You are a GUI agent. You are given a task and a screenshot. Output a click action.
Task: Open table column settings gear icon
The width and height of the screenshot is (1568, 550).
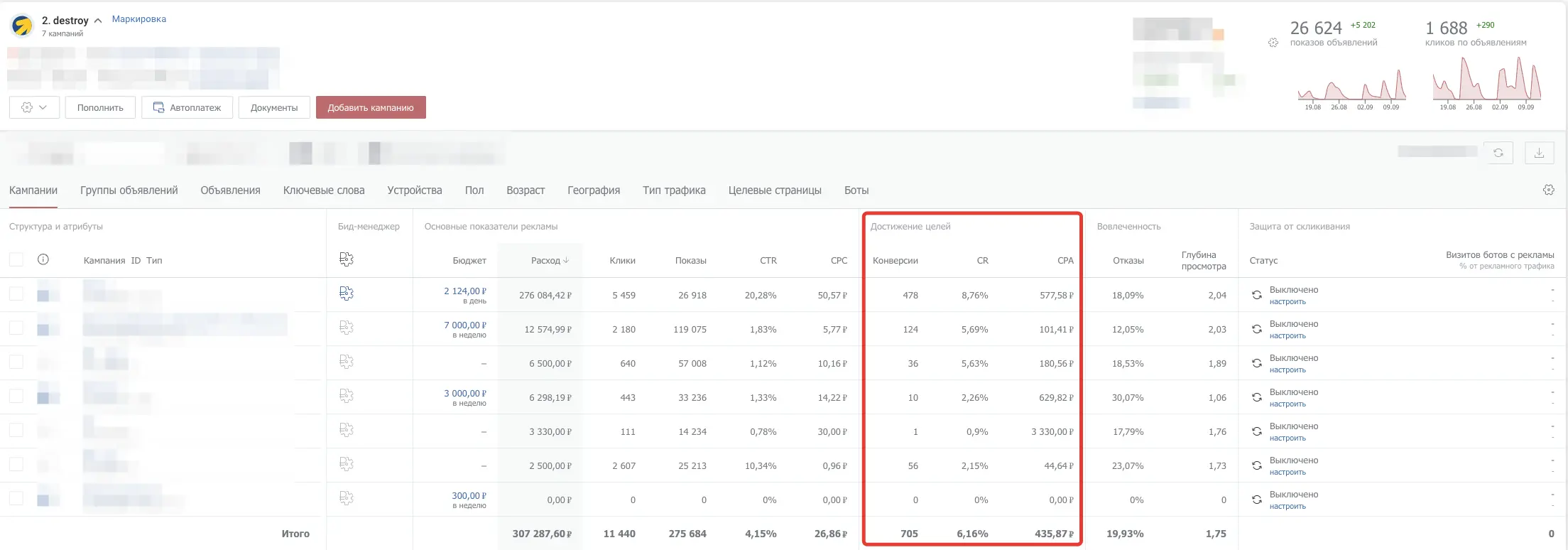[1548, 190]
